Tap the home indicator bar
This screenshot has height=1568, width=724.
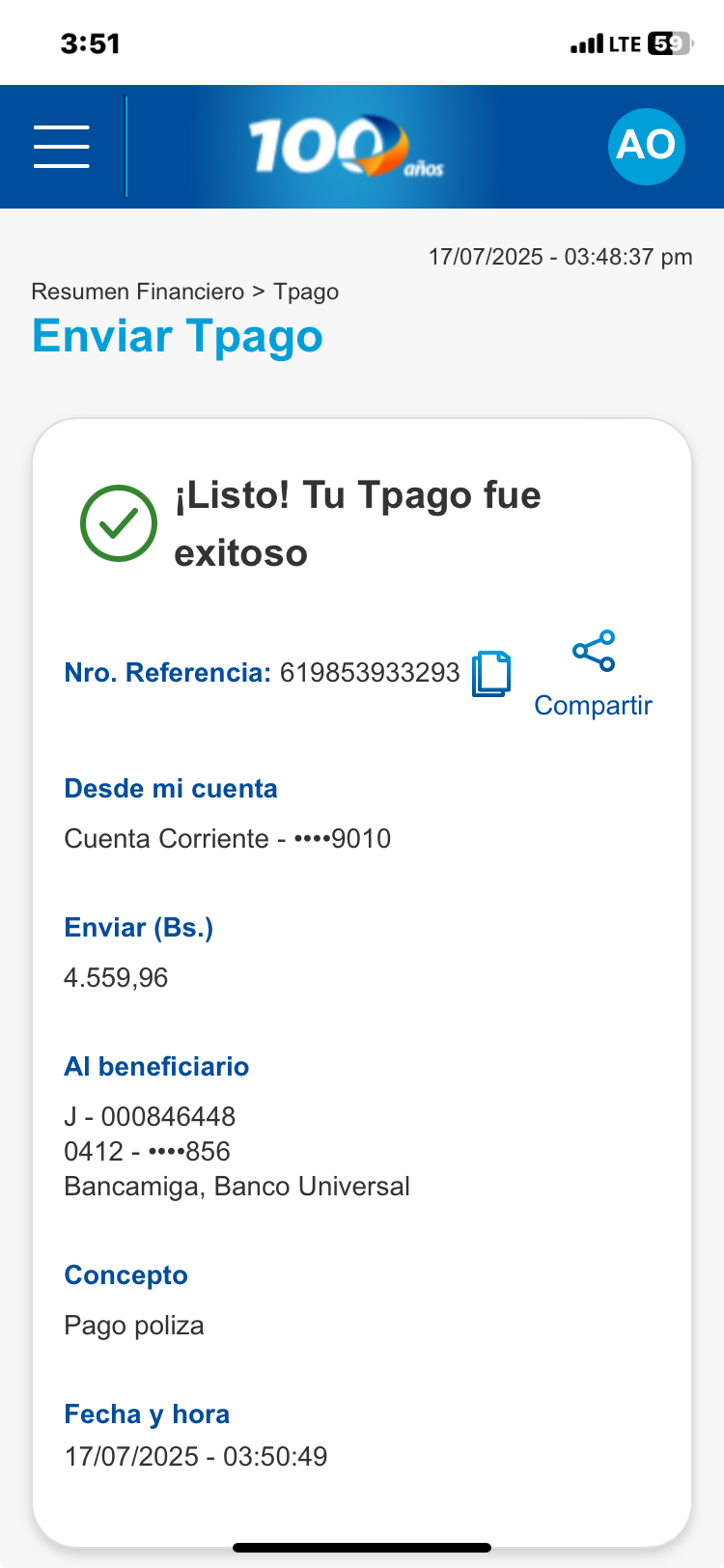click(362, 1548)
